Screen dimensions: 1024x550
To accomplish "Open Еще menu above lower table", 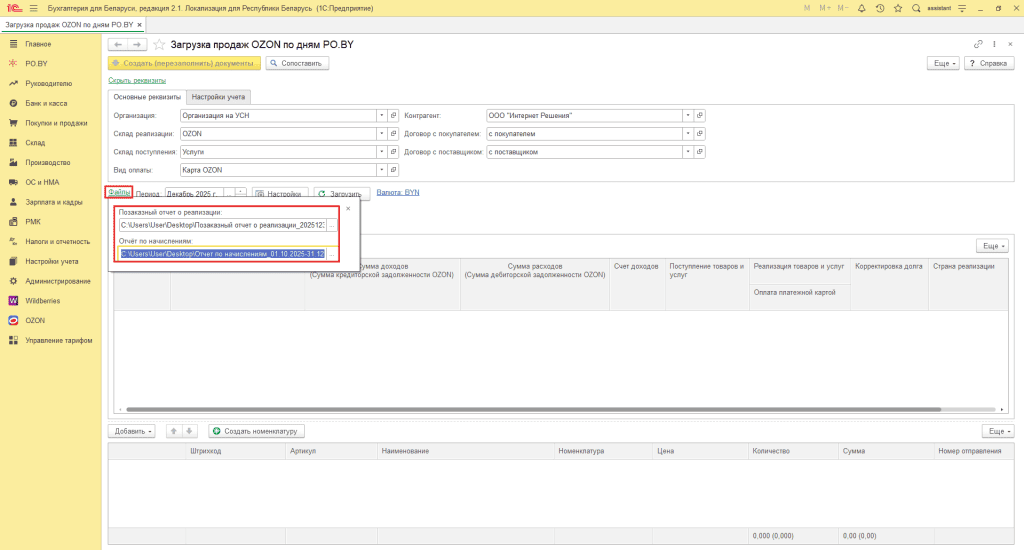I will (x=998, y=431).
